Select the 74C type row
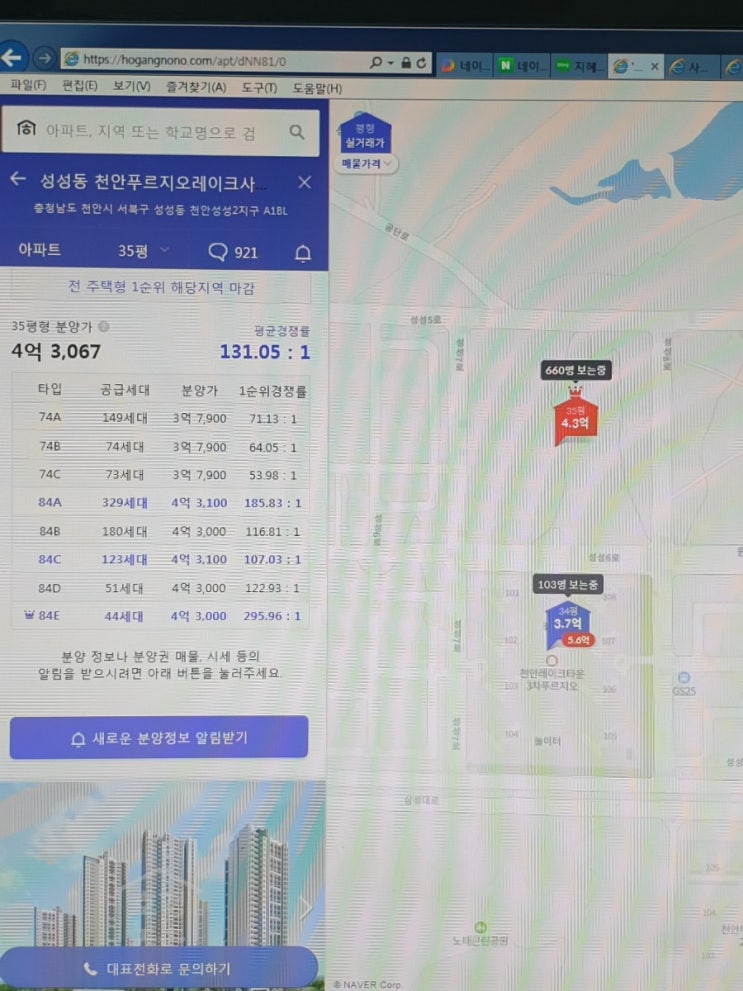The height and width of the screenshot is (991, 743). (x=160, y=474)
